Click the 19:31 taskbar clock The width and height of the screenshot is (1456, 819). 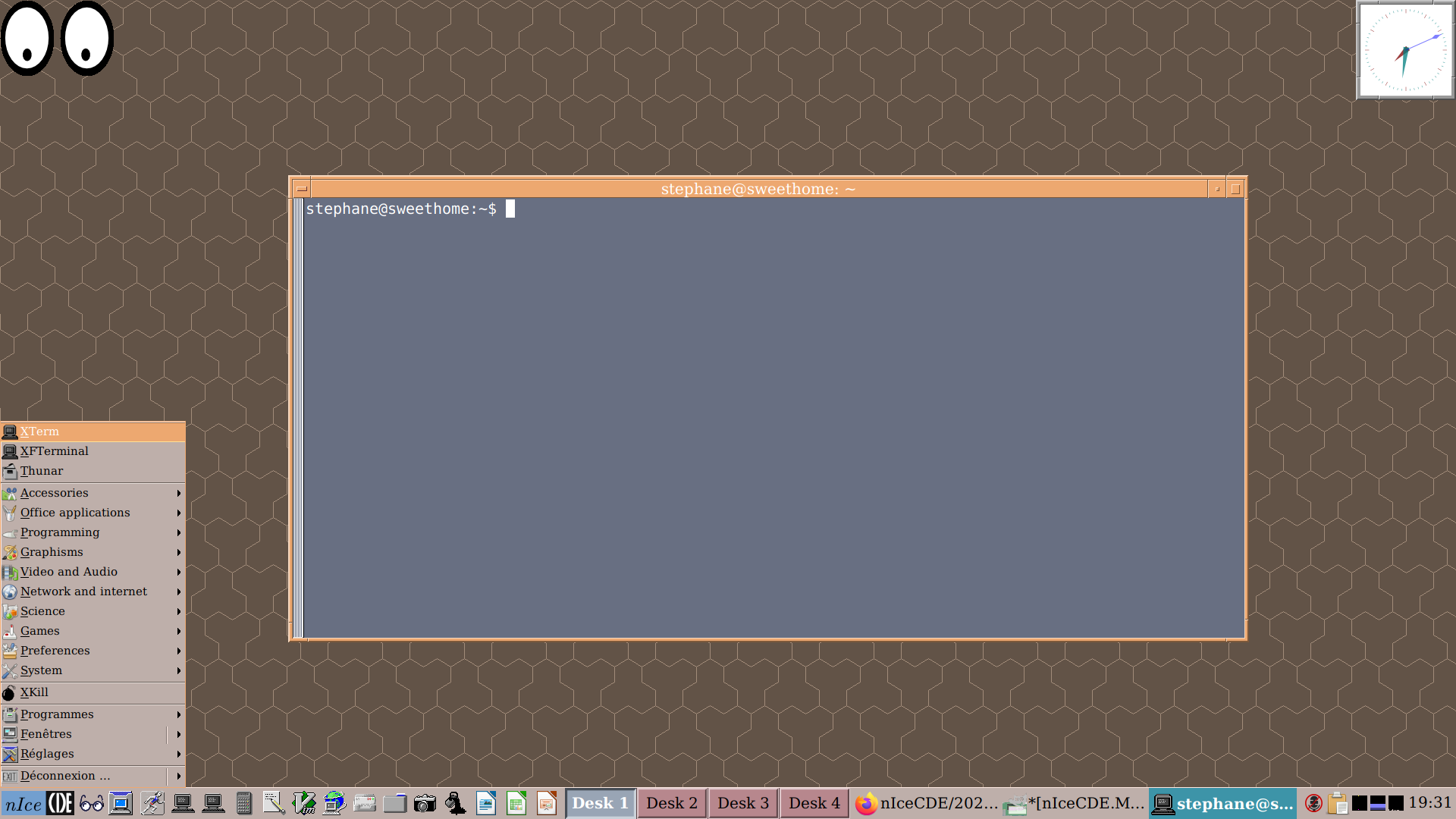coord(1430,802)
